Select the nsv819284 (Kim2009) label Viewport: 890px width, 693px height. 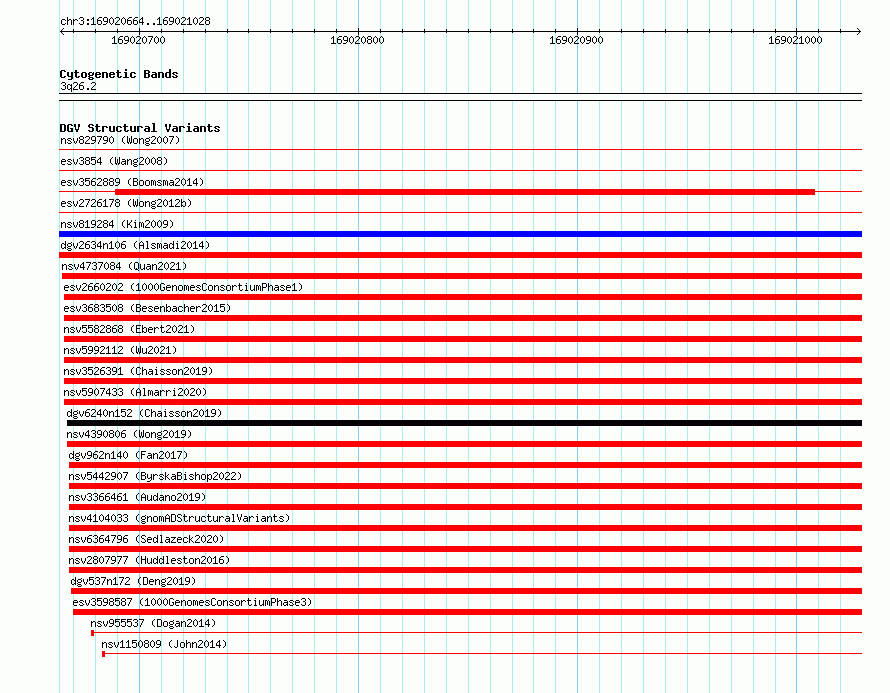117,224
